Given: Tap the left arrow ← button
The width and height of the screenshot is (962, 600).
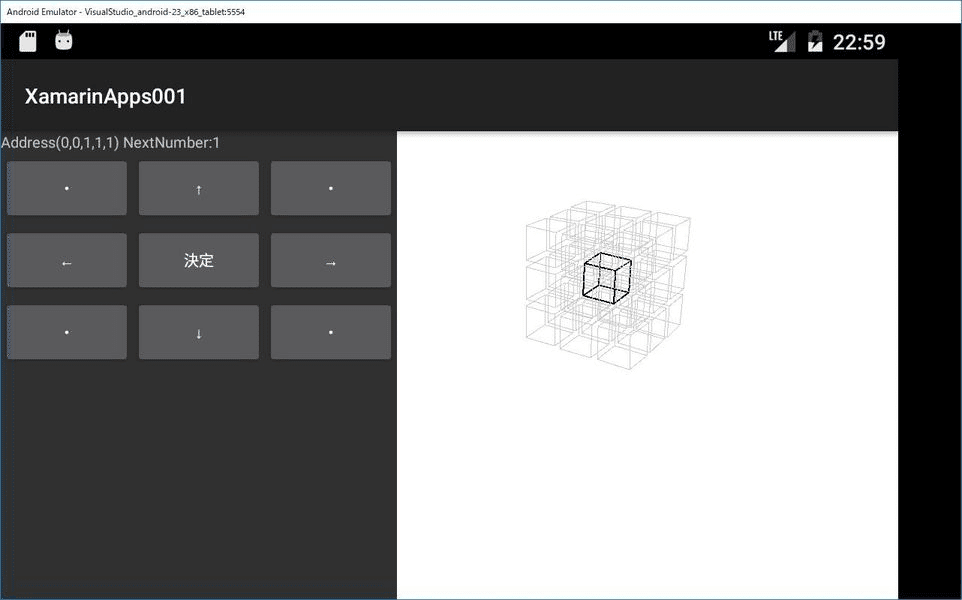Looking at the screenshot, I should (67, 260).
